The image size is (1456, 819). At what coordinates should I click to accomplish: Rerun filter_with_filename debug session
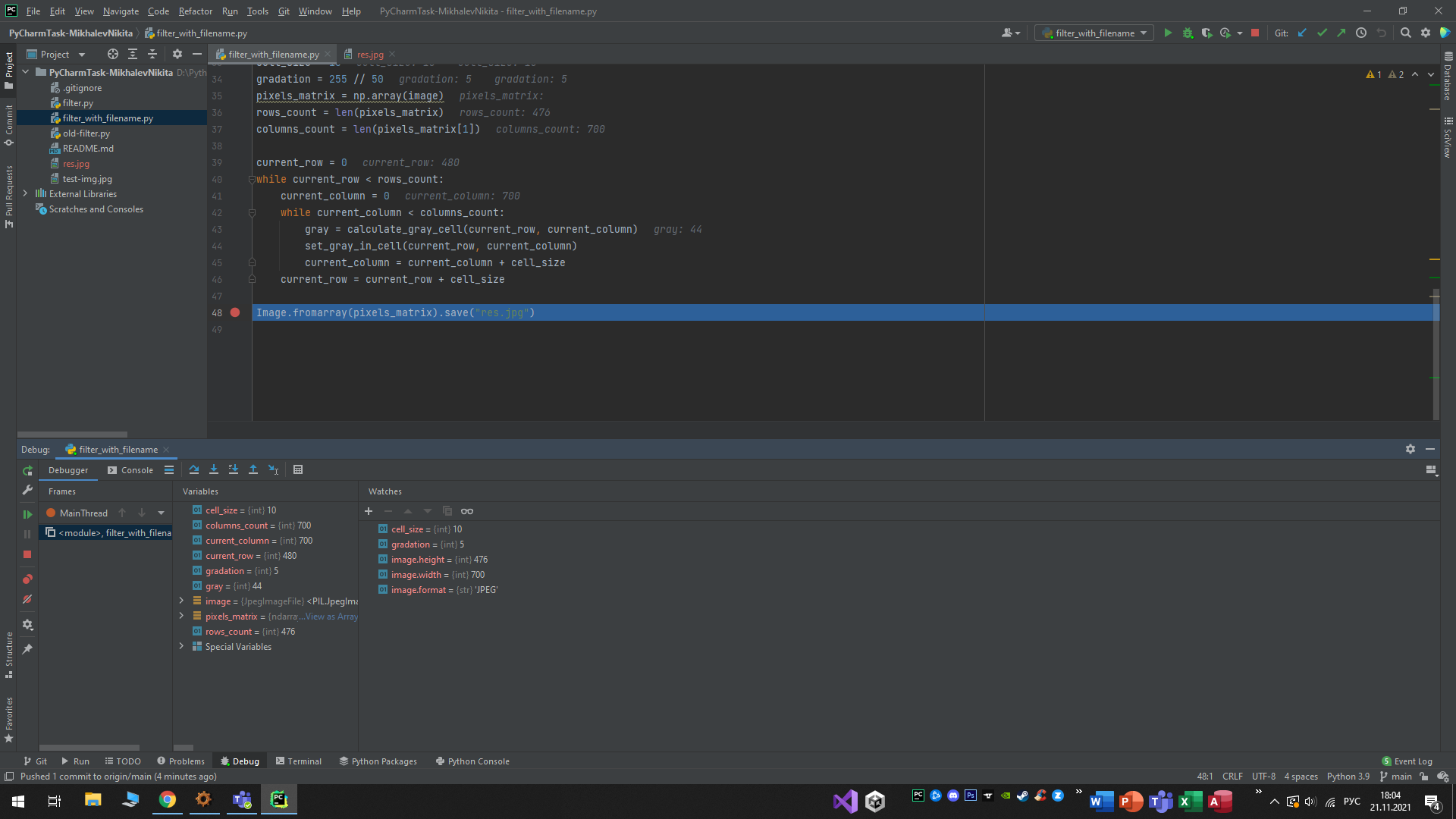(x=27, y=470)
